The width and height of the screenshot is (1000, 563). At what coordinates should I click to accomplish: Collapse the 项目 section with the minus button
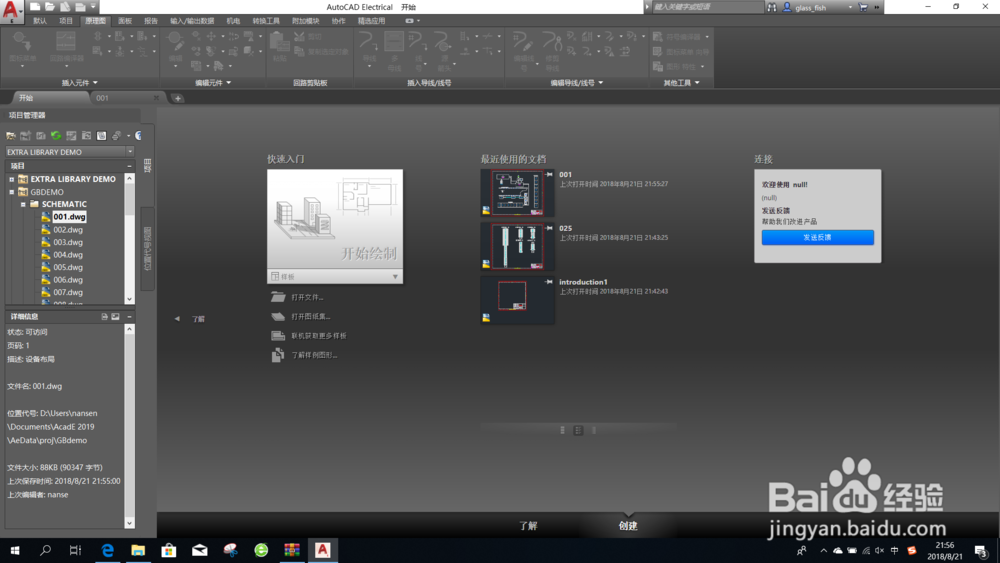point(129,166)
